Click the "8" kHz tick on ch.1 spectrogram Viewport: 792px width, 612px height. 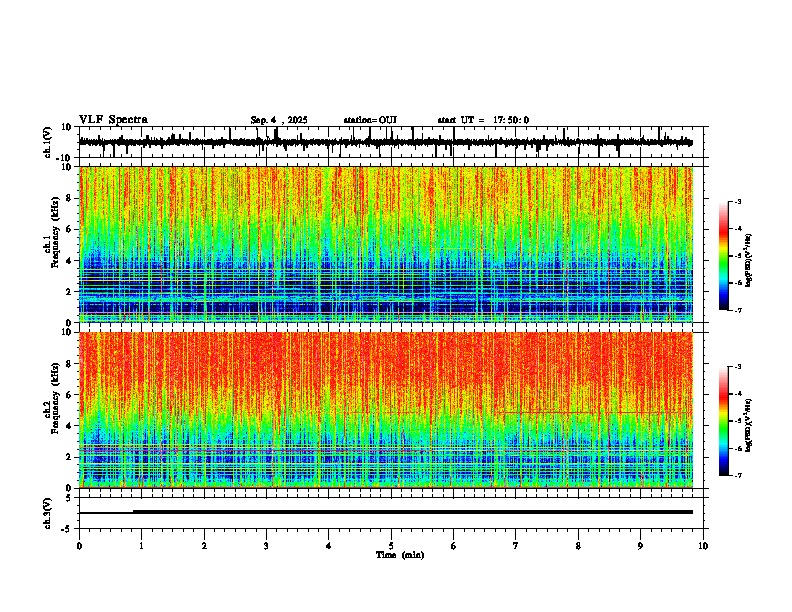coord(70,198)
